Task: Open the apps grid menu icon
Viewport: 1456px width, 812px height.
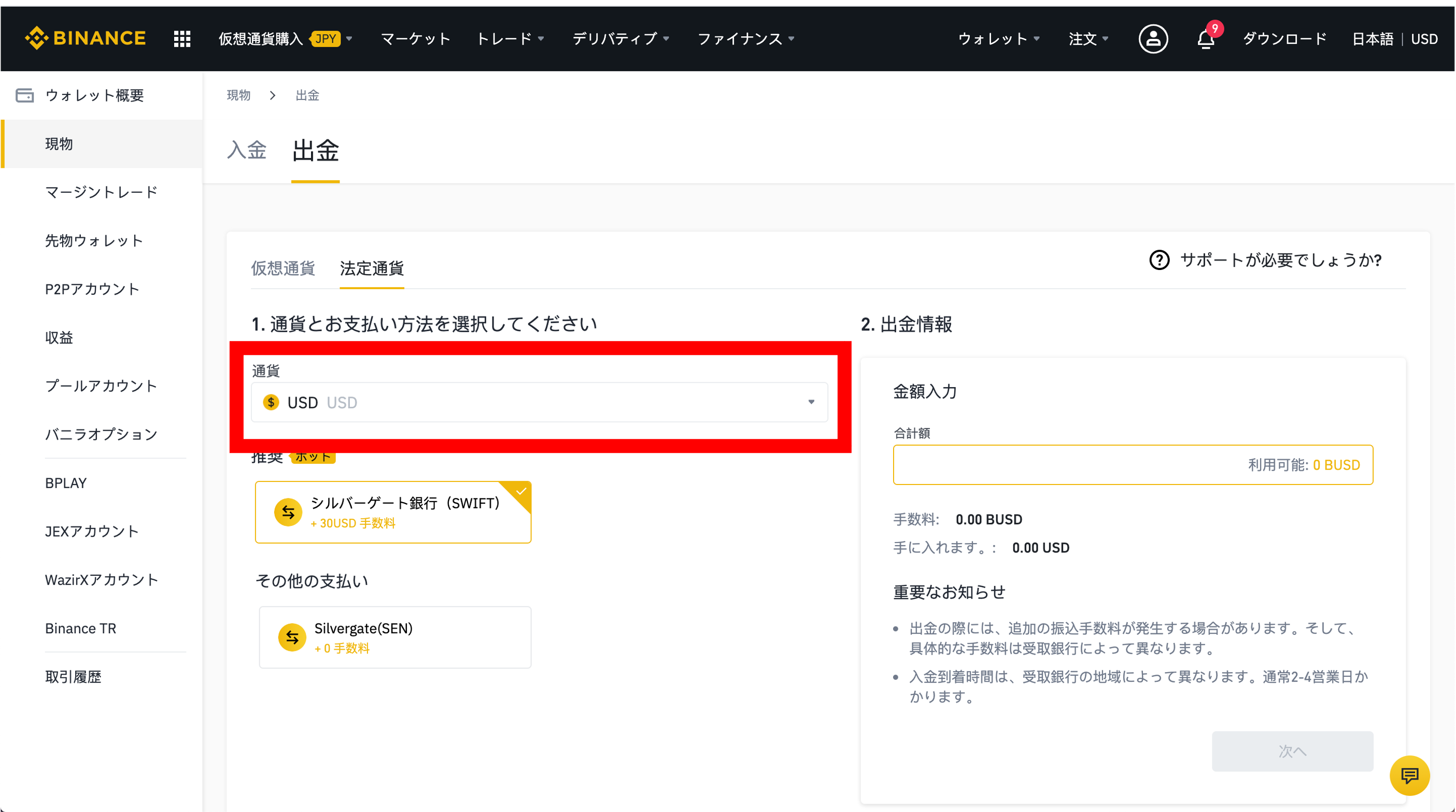Action: coord(182,38)
